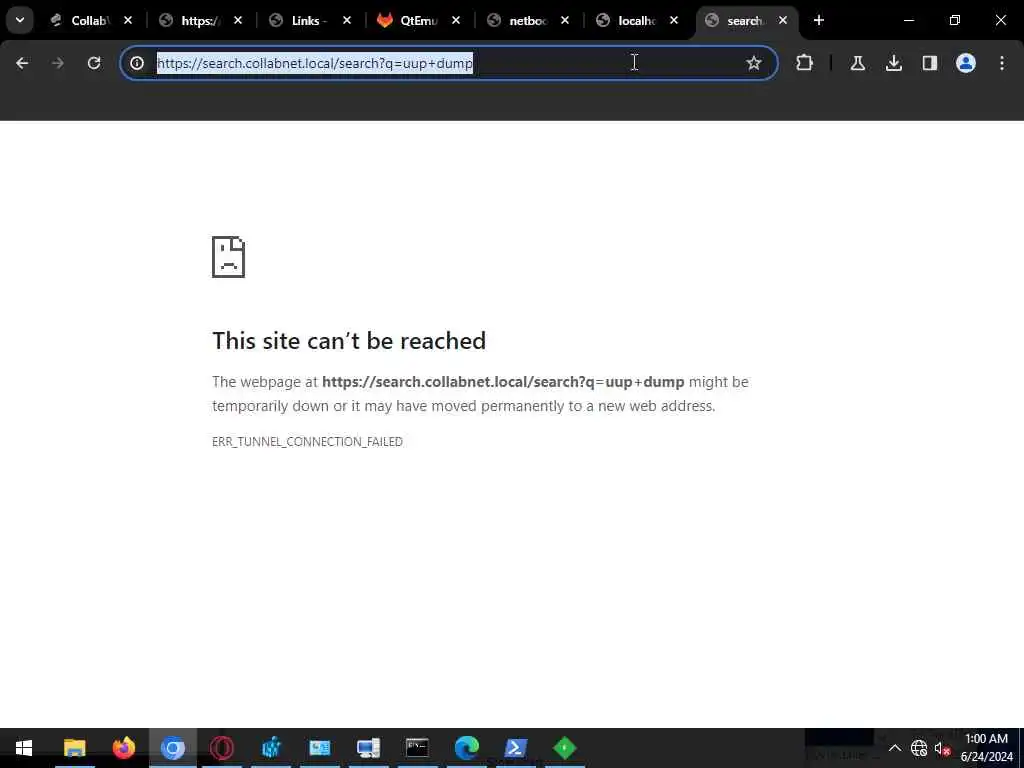Select the Chromium taskbar icon

pos(172,748)
